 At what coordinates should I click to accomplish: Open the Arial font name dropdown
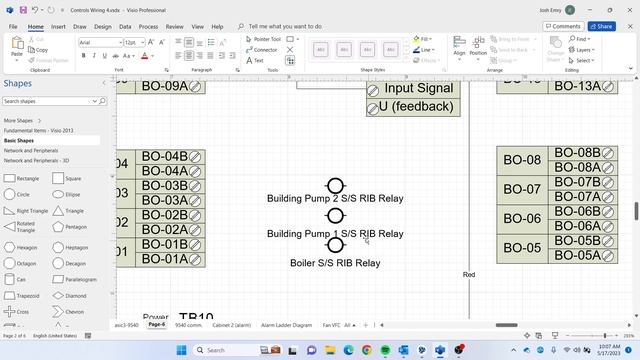(x=120, y=42)
